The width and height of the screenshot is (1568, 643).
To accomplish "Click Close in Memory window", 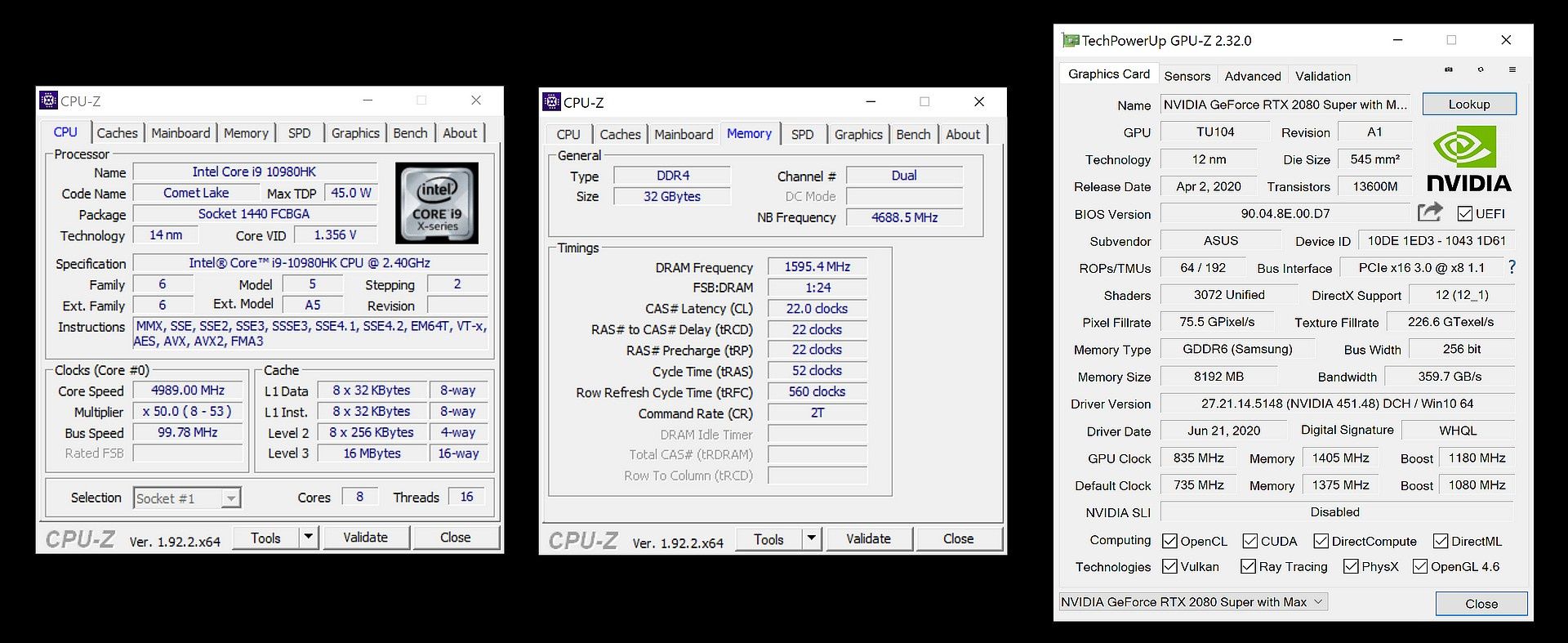I will click(x=958, y=538).
